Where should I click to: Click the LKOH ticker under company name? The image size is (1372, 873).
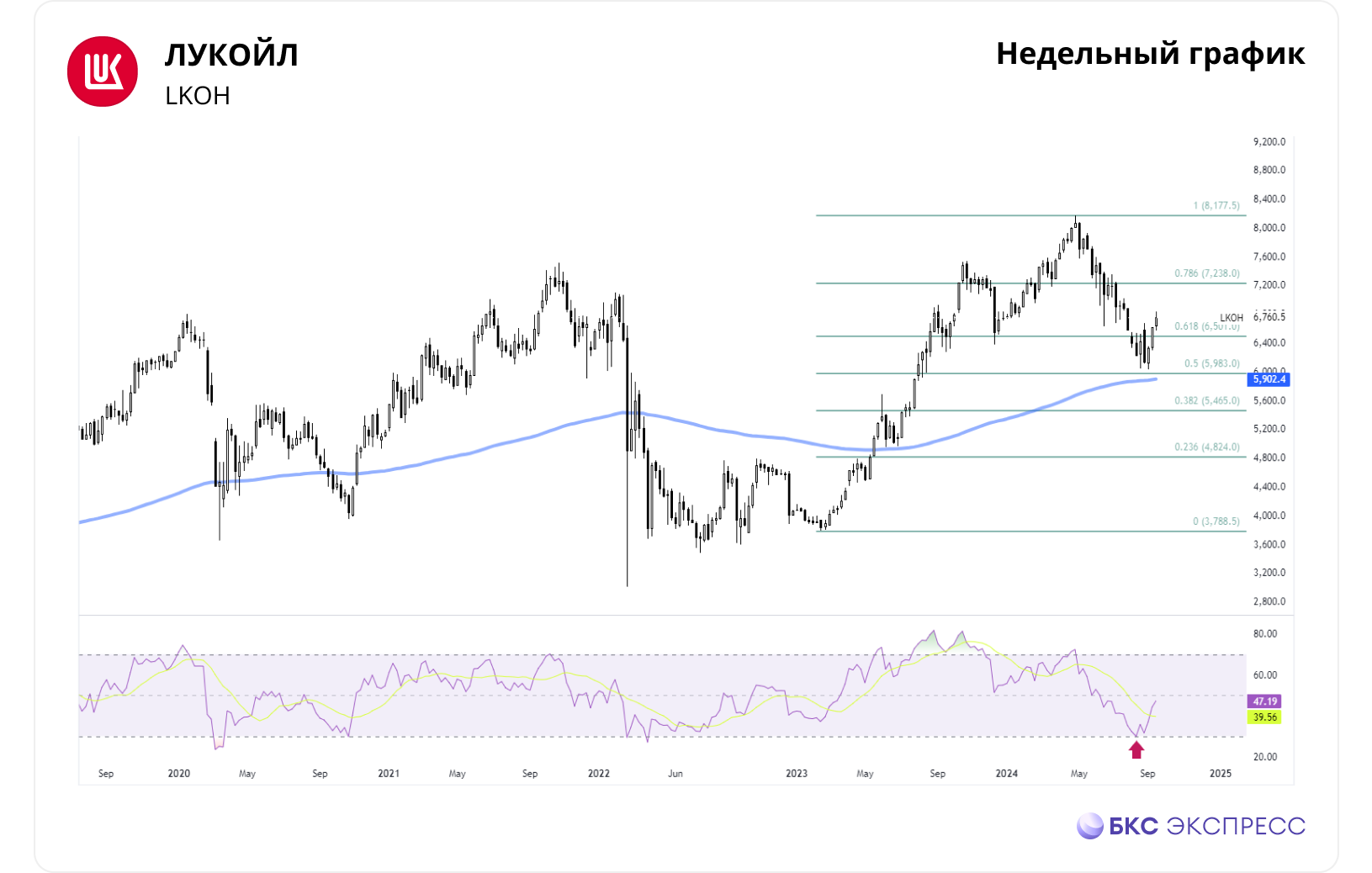[x=198, y=96]
